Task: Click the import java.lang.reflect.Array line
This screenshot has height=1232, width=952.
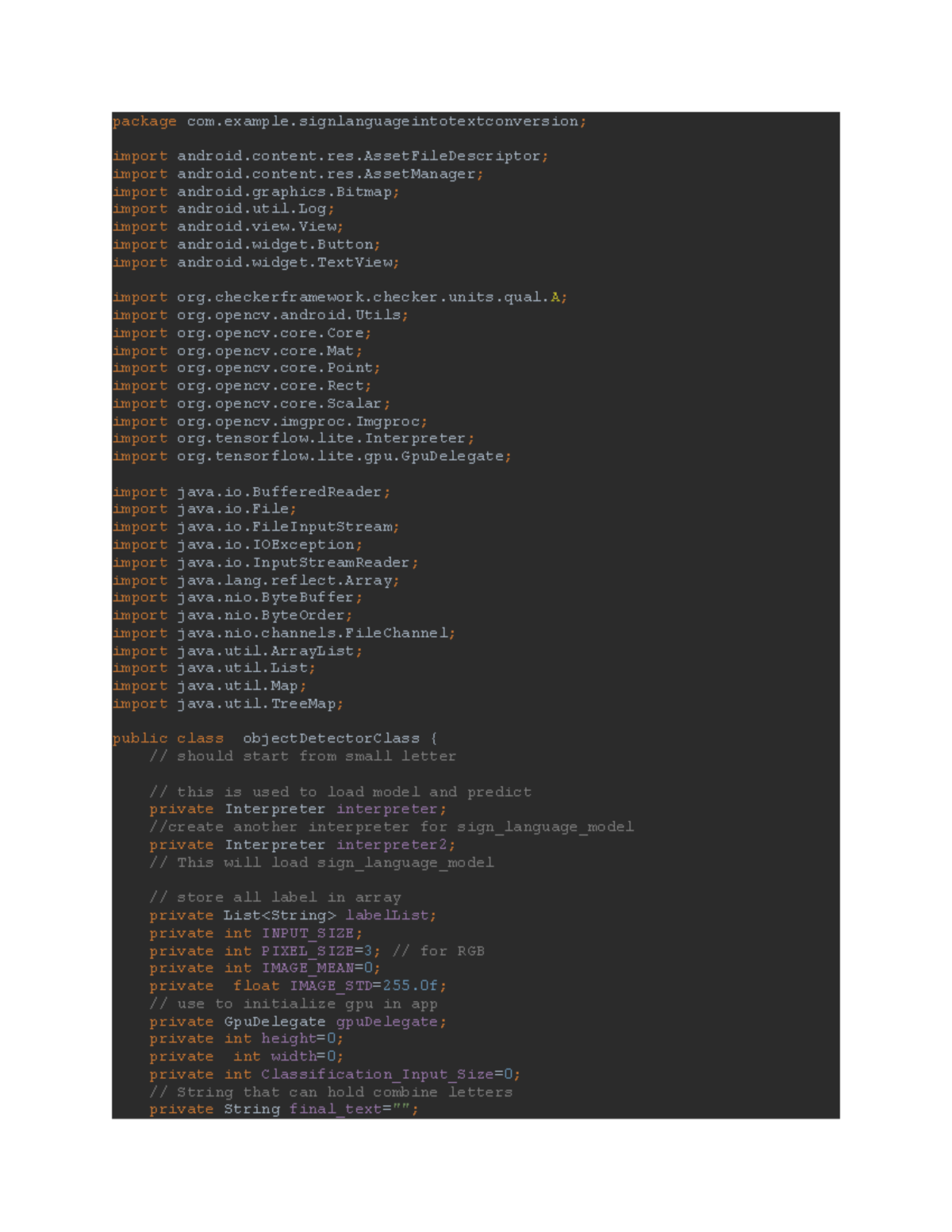Action: click(x=255, y=580)
